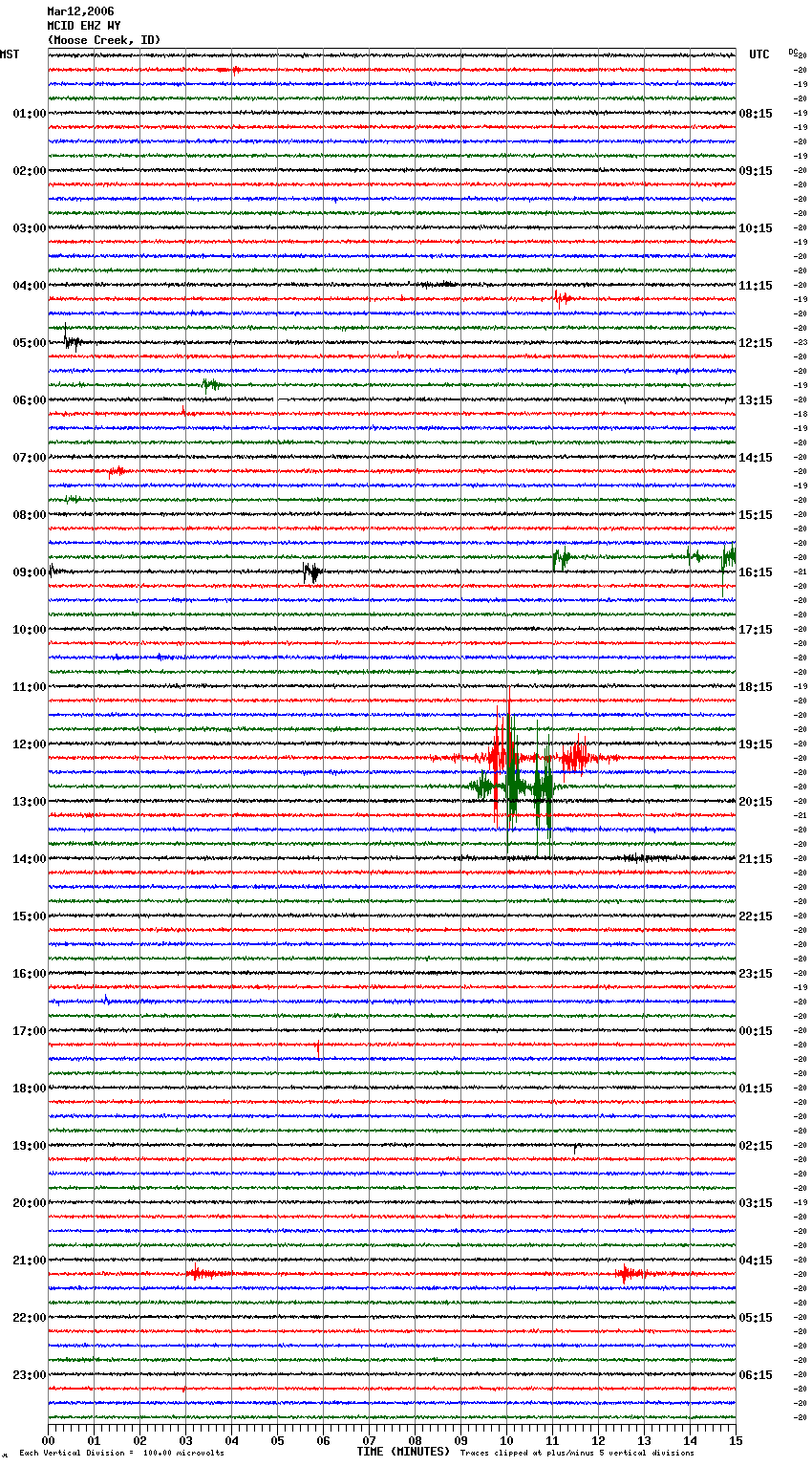
Task: Click the 04:15 UTC time label
Action: (x=756, y=1261)
